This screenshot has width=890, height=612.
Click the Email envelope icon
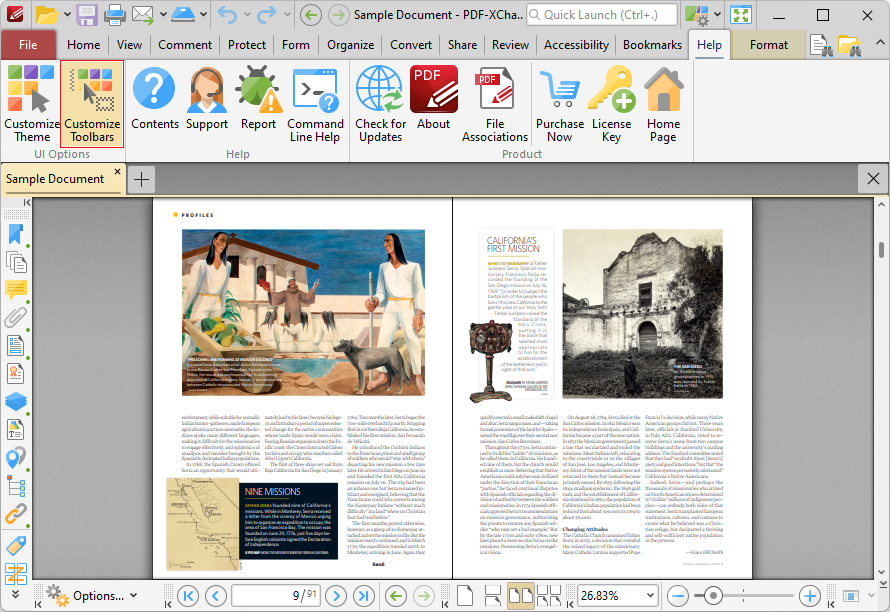pyautogui.click(x=143, y=15)
